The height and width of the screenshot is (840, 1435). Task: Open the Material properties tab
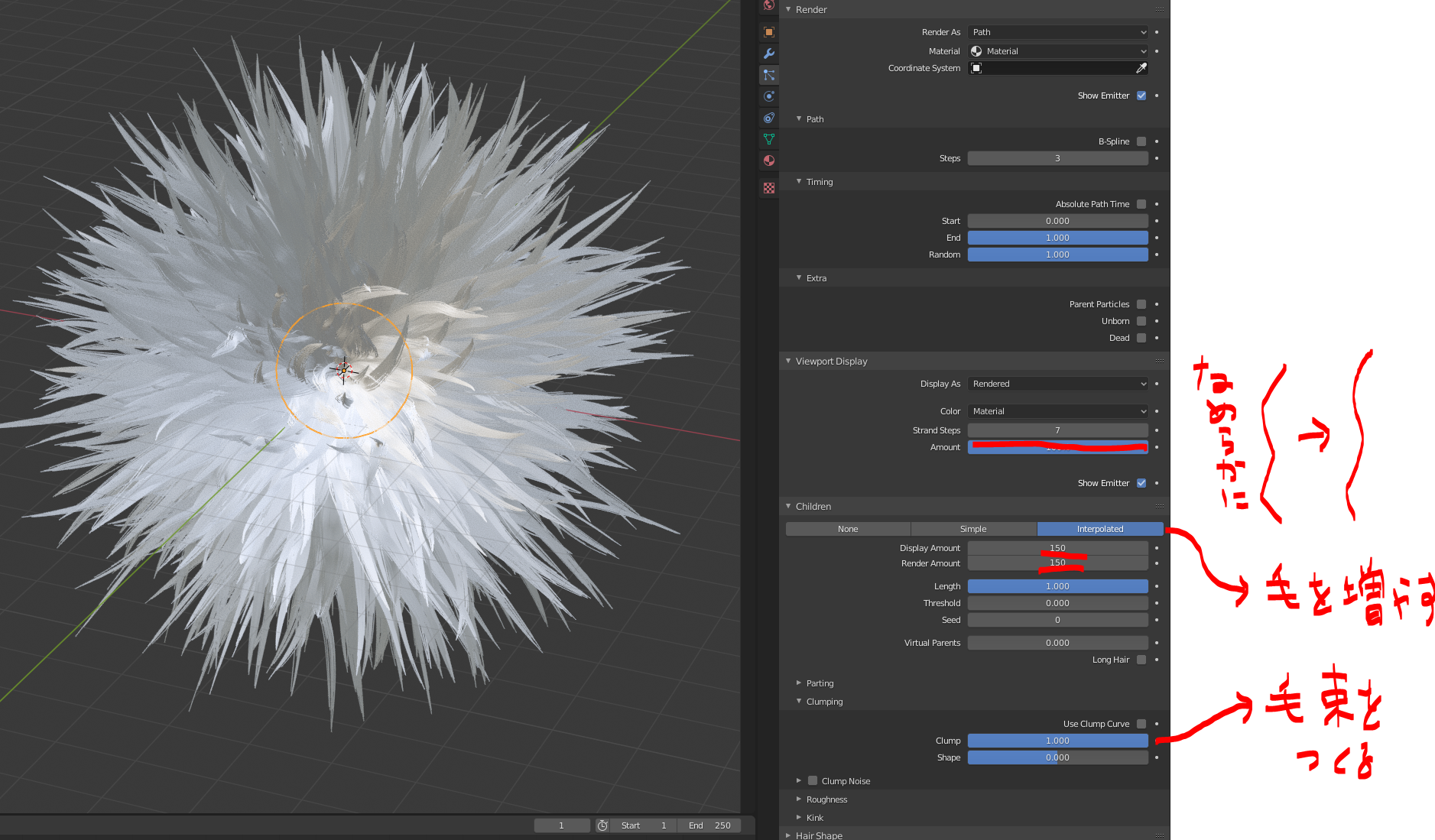(769, 161)
